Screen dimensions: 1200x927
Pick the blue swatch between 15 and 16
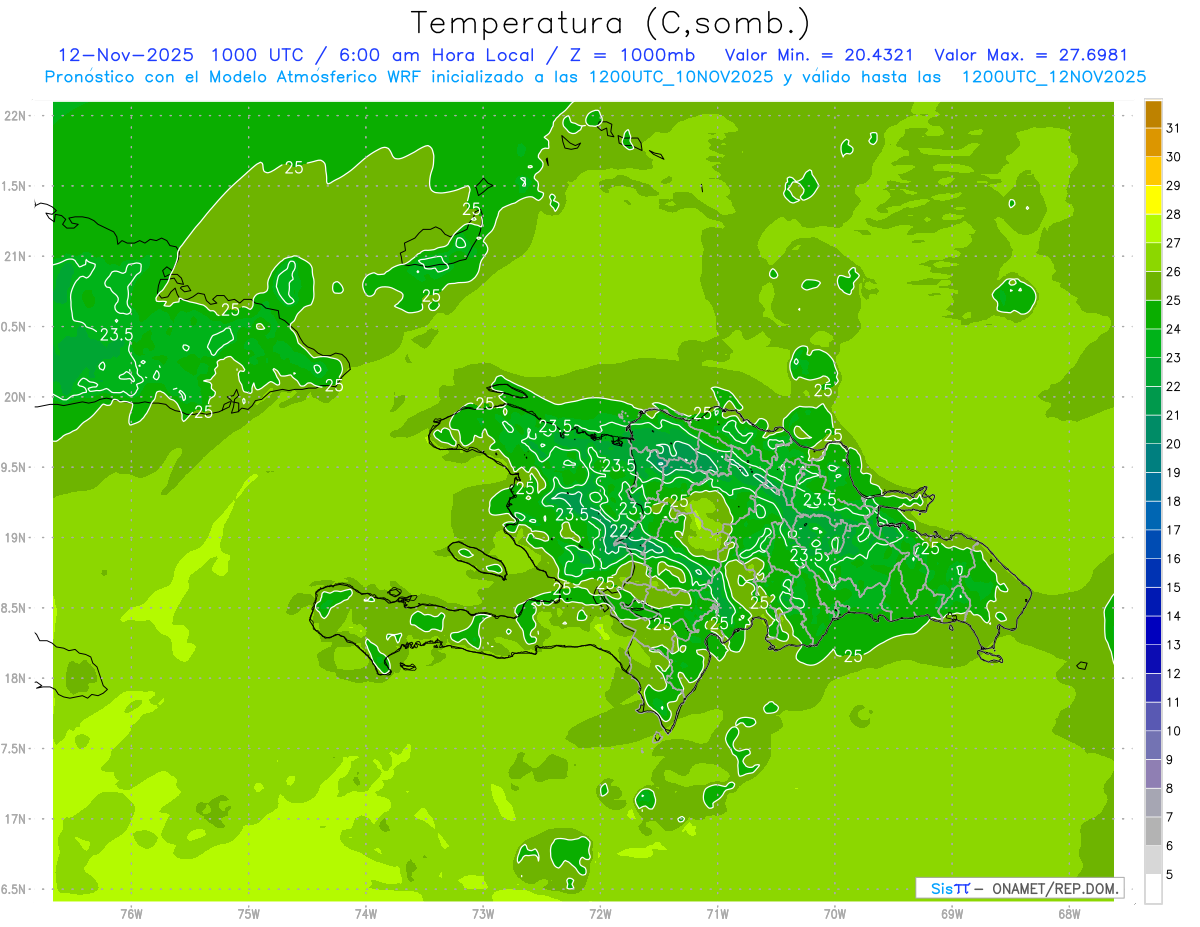(1153, 573)
